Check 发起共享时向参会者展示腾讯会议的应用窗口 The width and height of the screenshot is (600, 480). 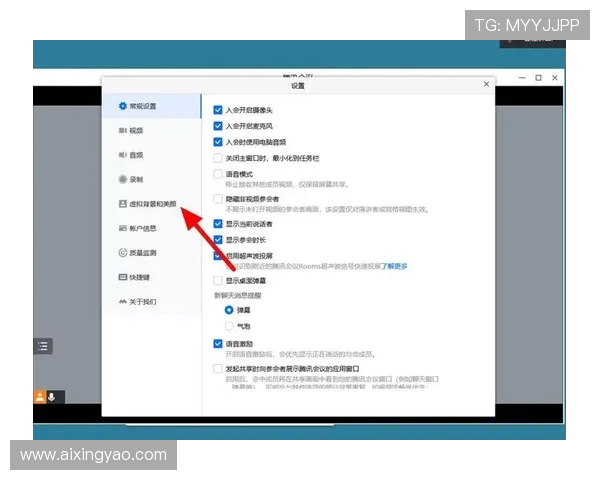[x=218, y=369]
